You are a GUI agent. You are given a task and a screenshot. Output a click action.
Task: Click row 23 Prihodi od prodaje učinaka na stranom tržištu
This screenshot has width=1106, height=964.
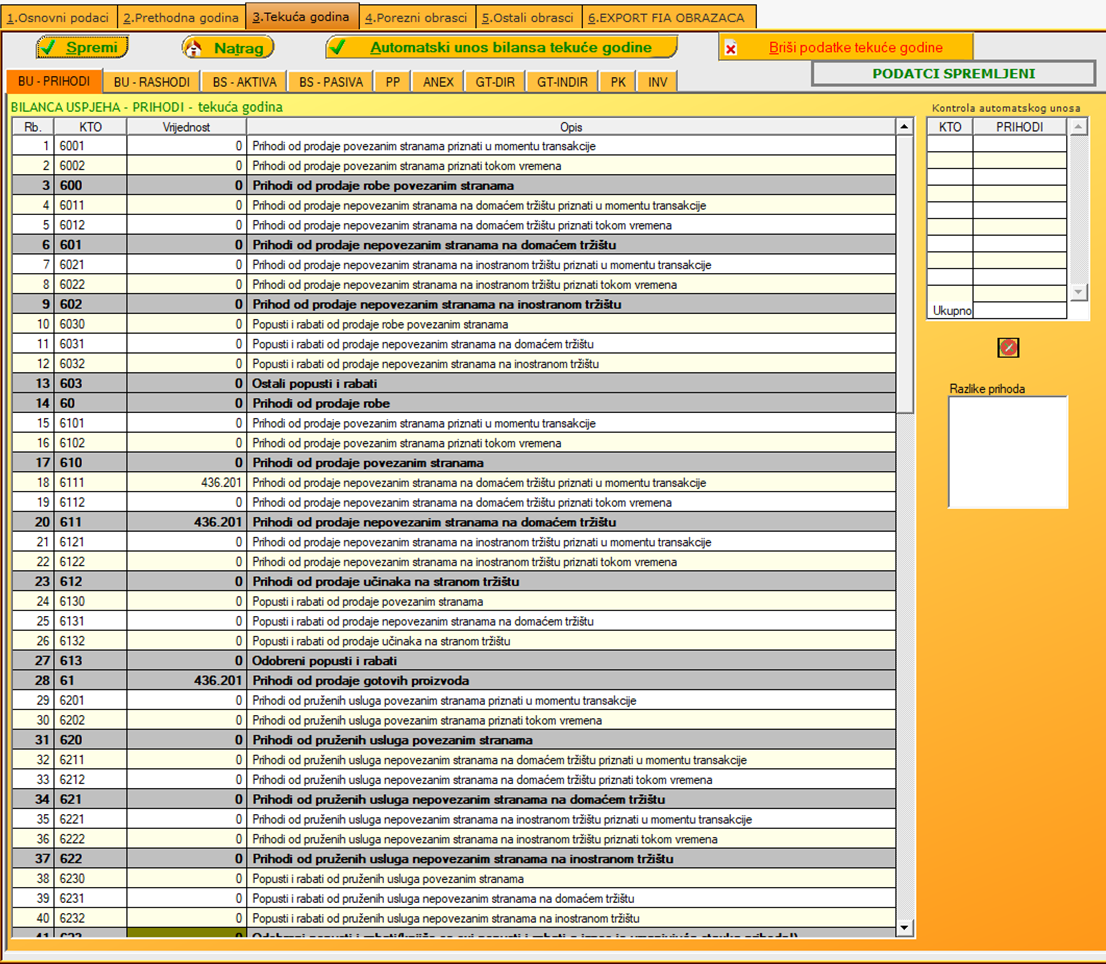point(454,582)
